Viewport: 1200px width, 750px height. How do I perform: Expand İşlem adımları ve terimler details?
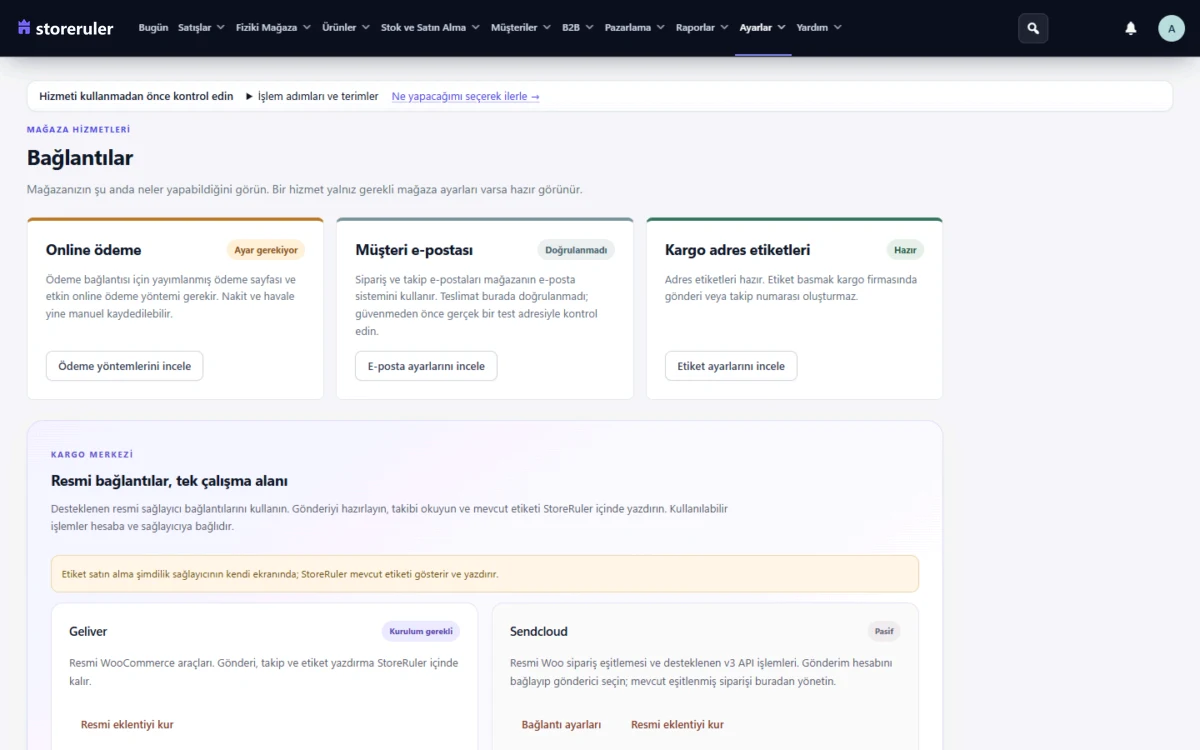click(x=312, y=97)
